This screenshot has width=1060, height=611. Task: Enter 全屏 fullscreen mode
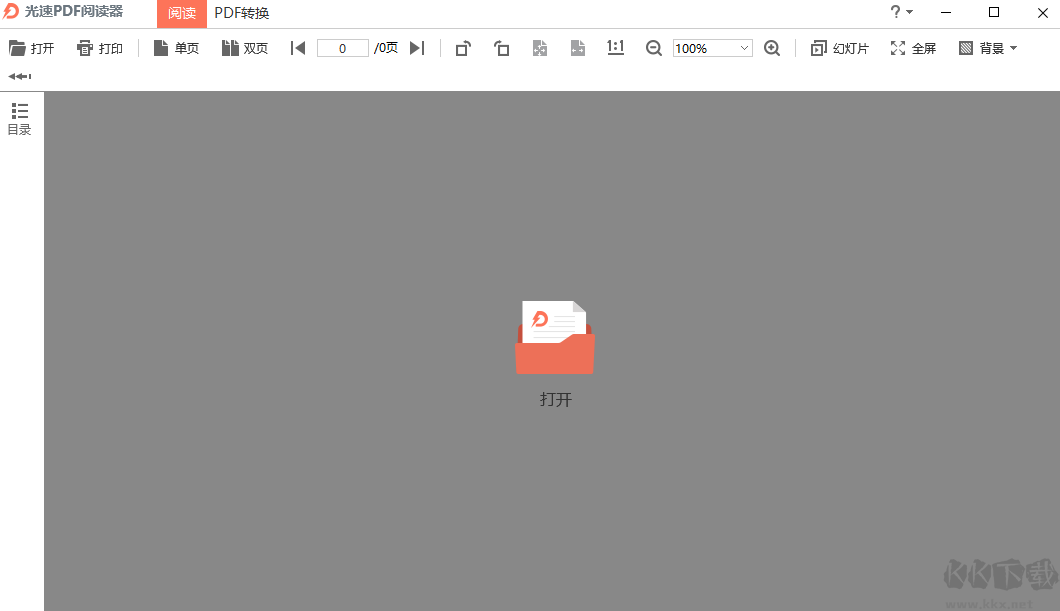[x=911, y=47]
